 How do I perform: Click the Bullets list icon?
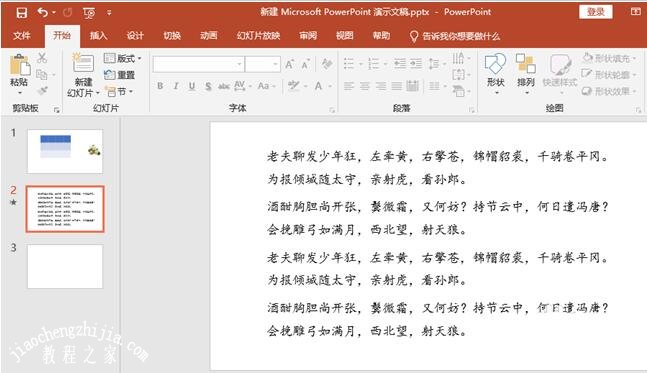click(349, 64)
